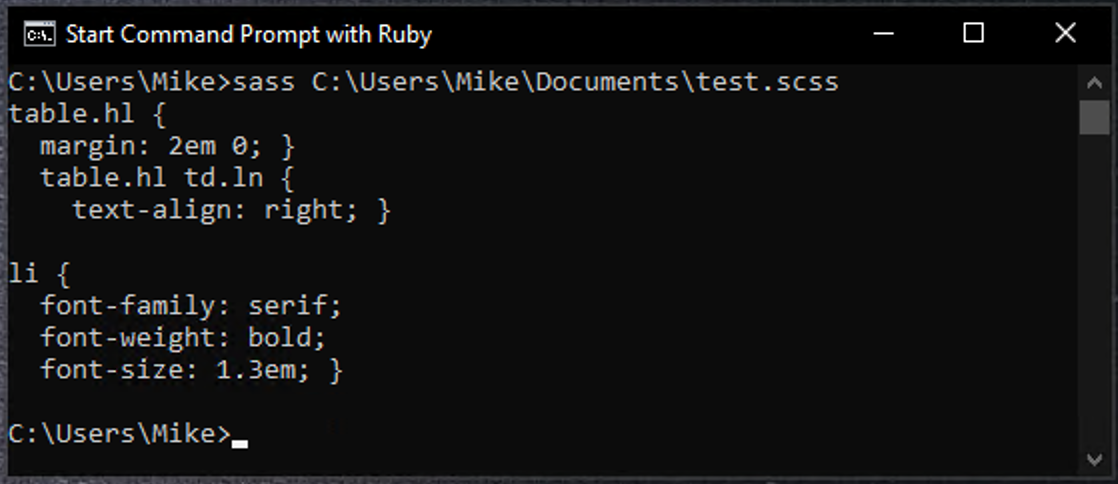Click the test.scss file path text
The width and height of the screenshot is (1118, 484).
(575, 82)
